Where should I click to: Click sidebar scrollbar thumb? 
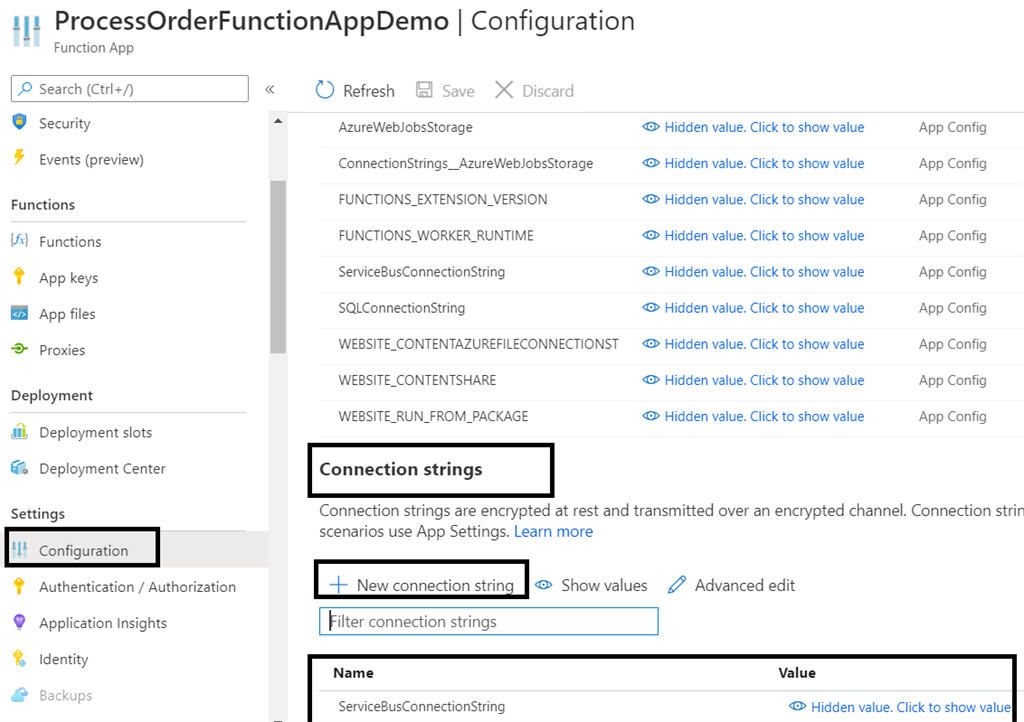tap(278, 266)
